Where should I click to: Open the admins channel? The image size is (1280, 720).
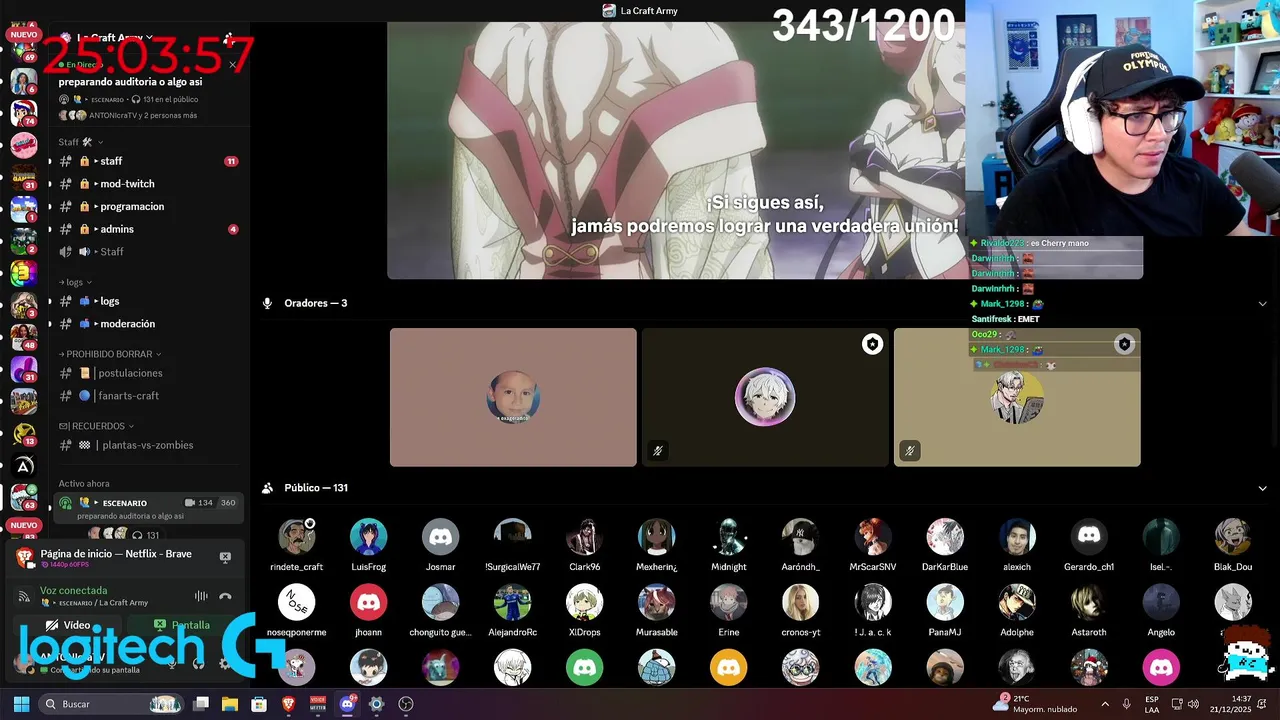point(148,229)
